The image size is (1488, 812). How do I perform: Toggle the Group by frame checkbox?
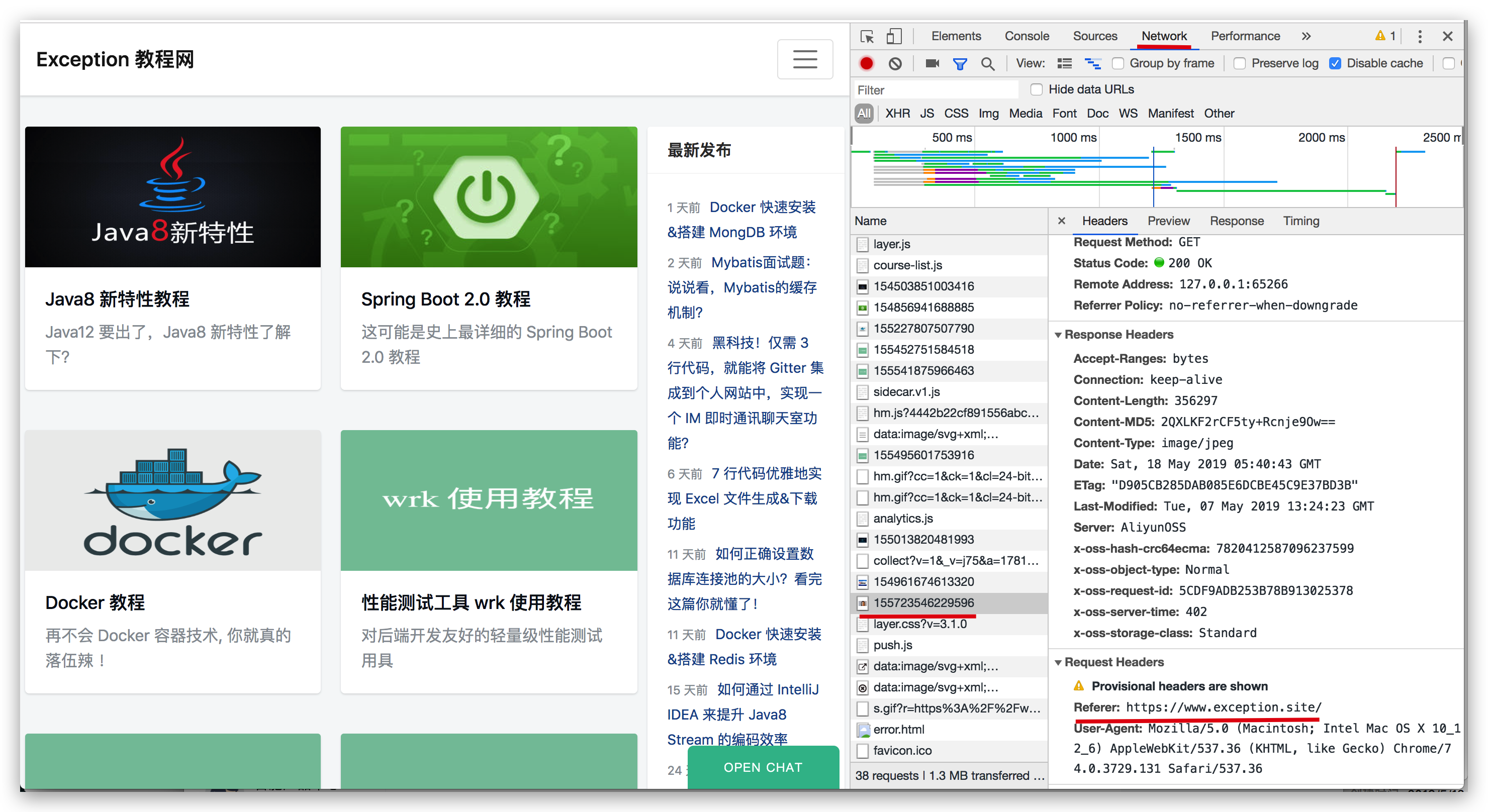coord(1117,64)
